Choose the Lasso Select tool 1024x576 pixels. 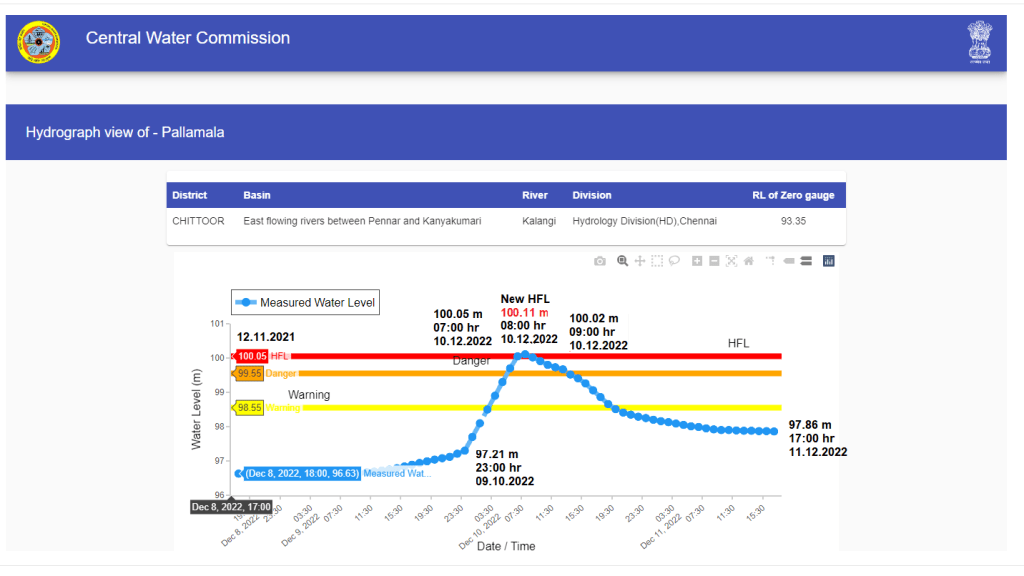click(674, 261)
